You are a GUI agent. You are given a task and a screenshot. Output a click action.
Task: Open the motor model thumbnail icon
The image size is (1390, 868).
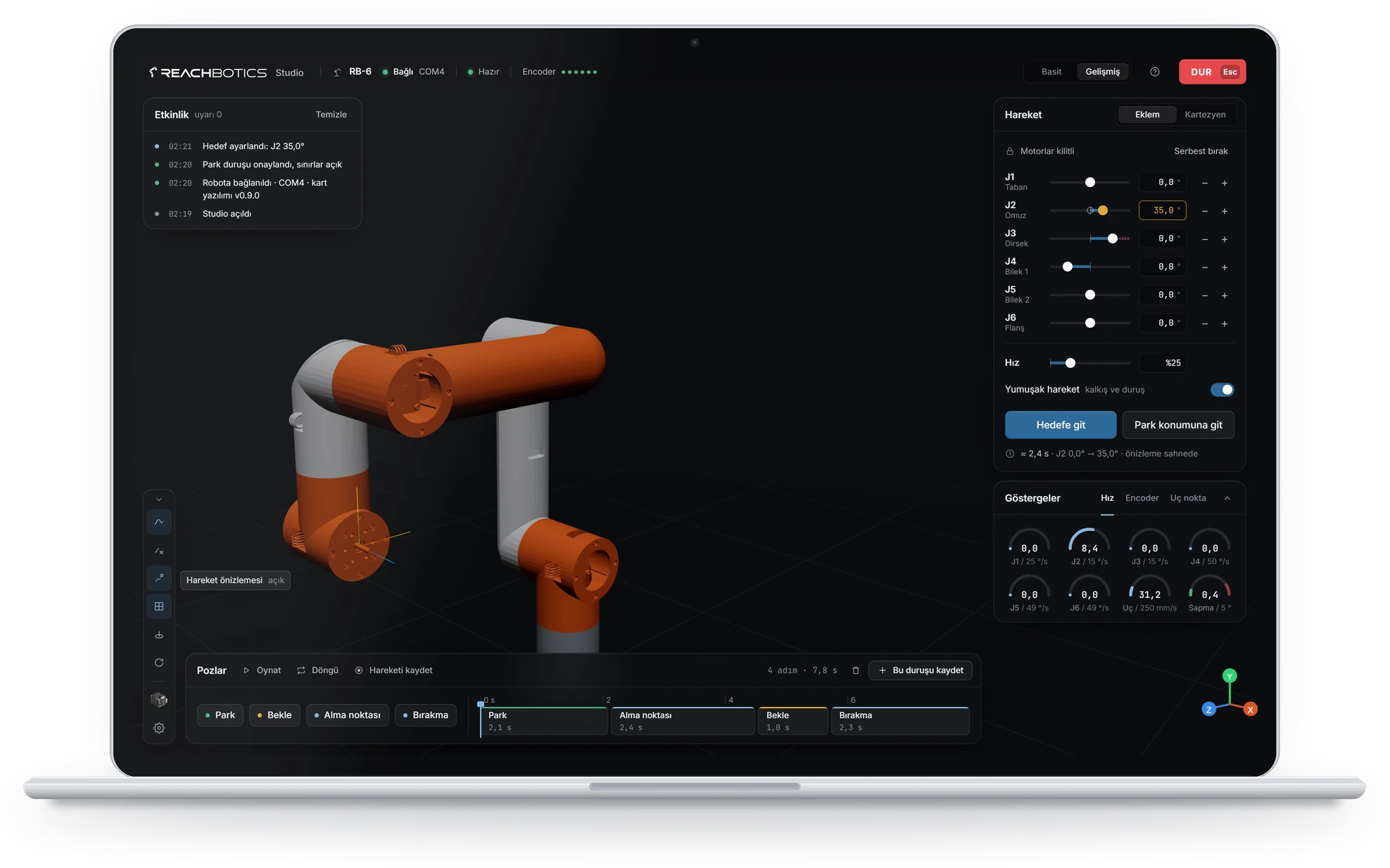point(159,699)
